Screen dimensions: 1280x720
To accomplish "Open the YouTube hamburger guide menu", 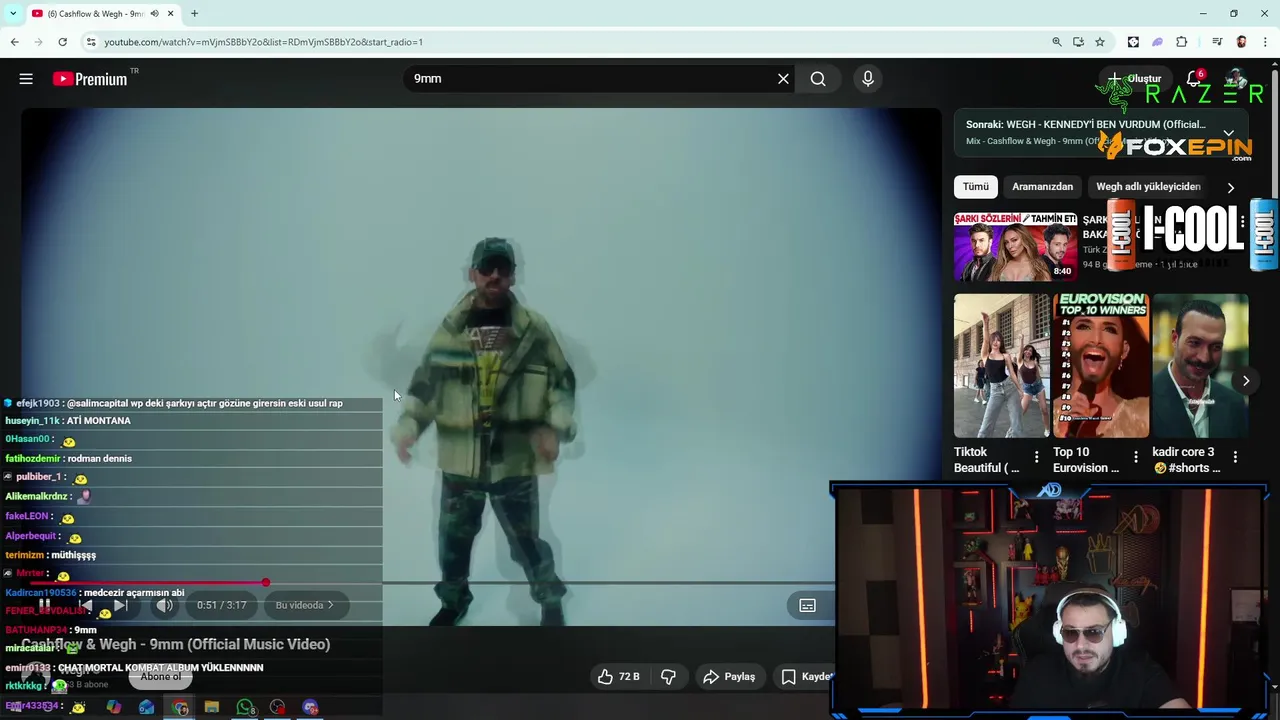I will tap(26, 79).
